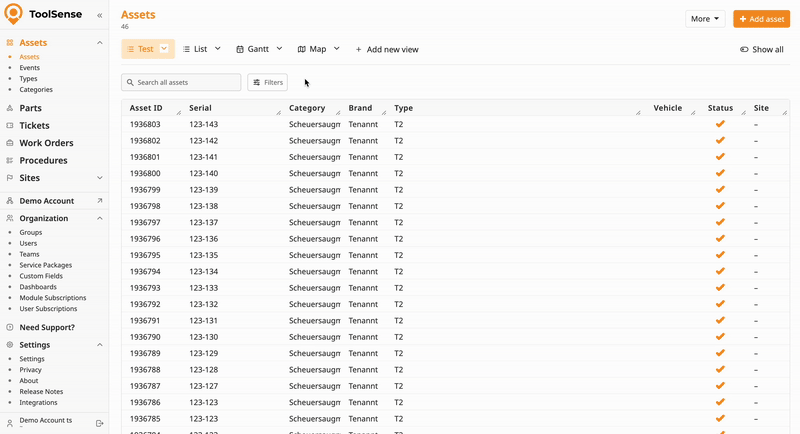This screenshot has width=800, height=434.
Task: Click the Settings gear icon
Action: [x=10, y=345]
